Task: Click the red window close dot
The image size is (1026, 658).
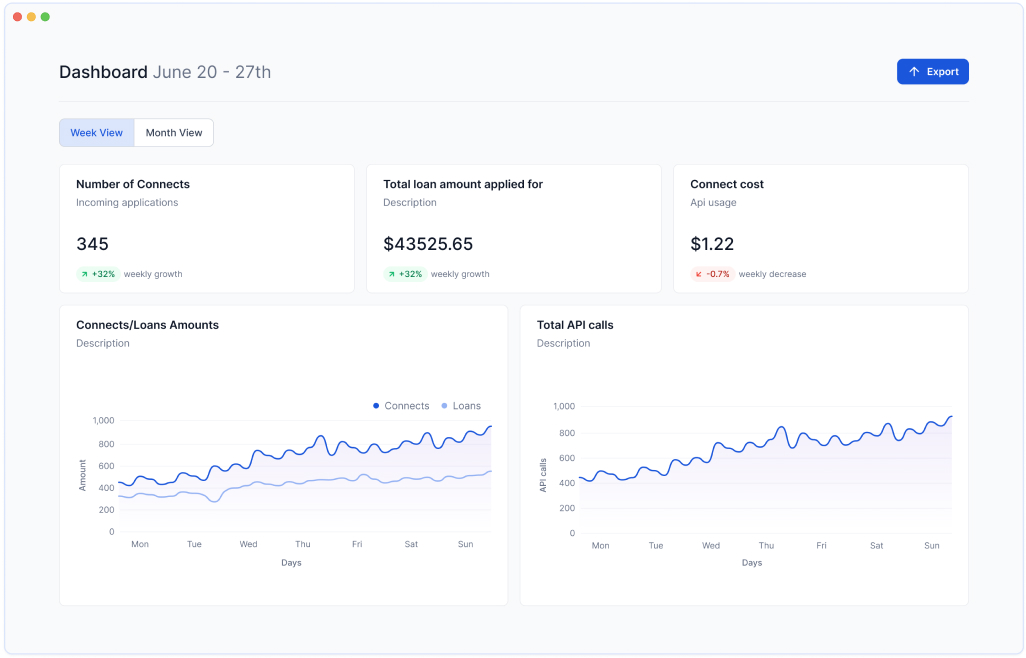Action: pyautogui.click(x=17, y=17)
